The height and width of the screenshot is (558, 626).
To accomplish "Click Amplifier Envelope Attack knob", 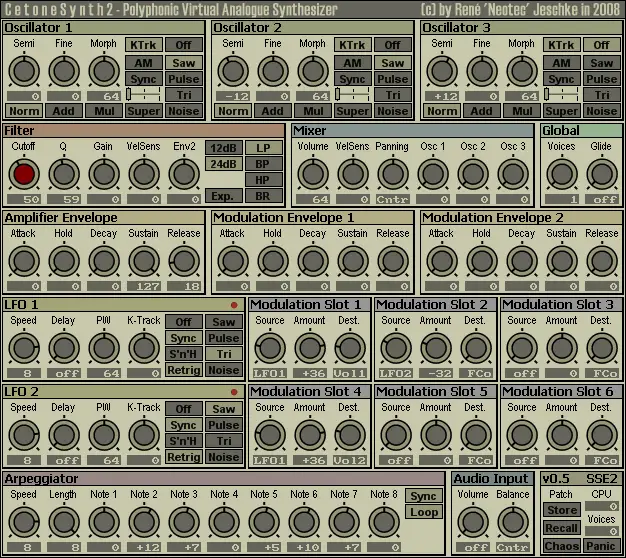I will click(24, 261).
